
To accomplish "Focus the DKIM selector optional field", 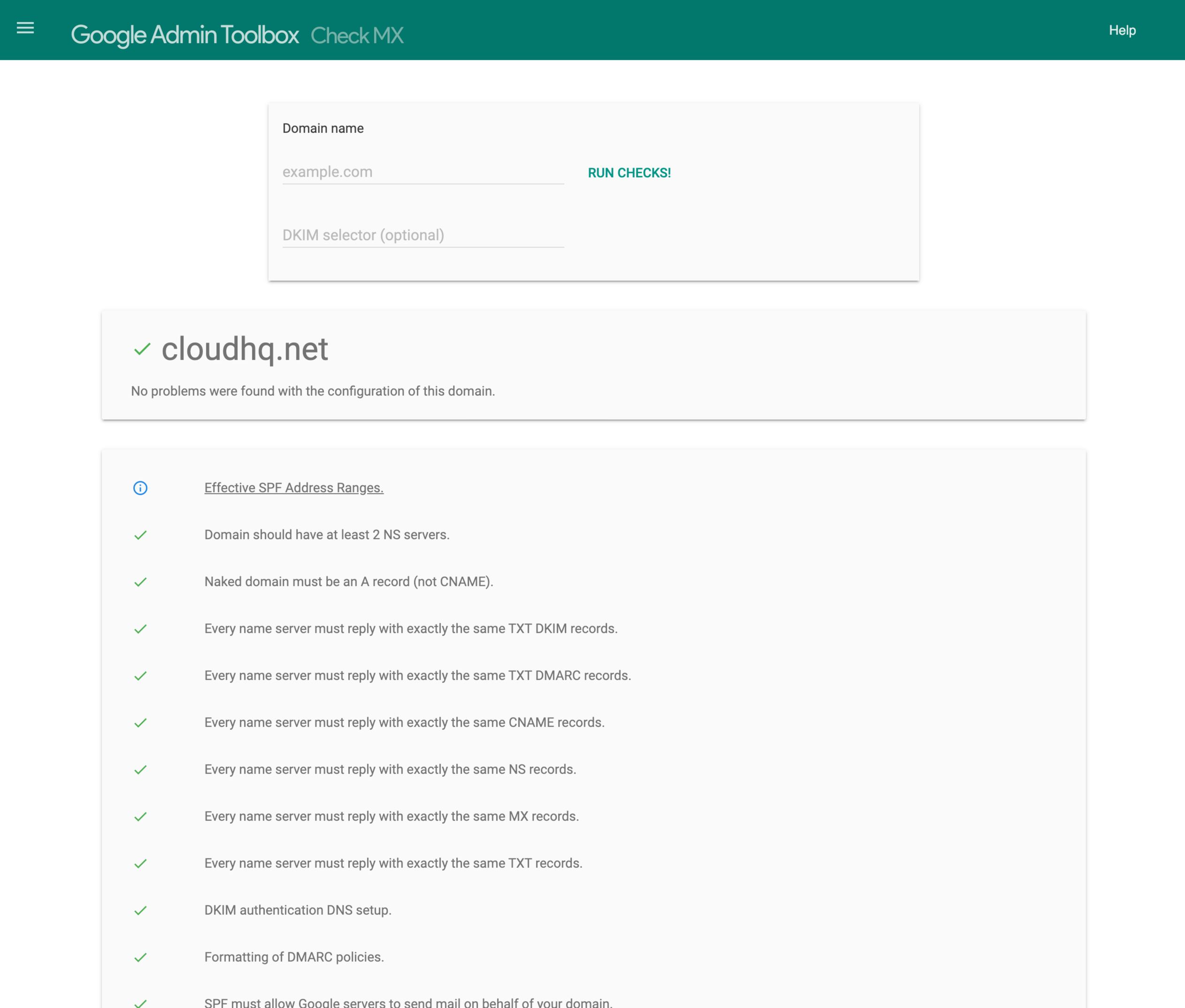I will click(423, 236).
